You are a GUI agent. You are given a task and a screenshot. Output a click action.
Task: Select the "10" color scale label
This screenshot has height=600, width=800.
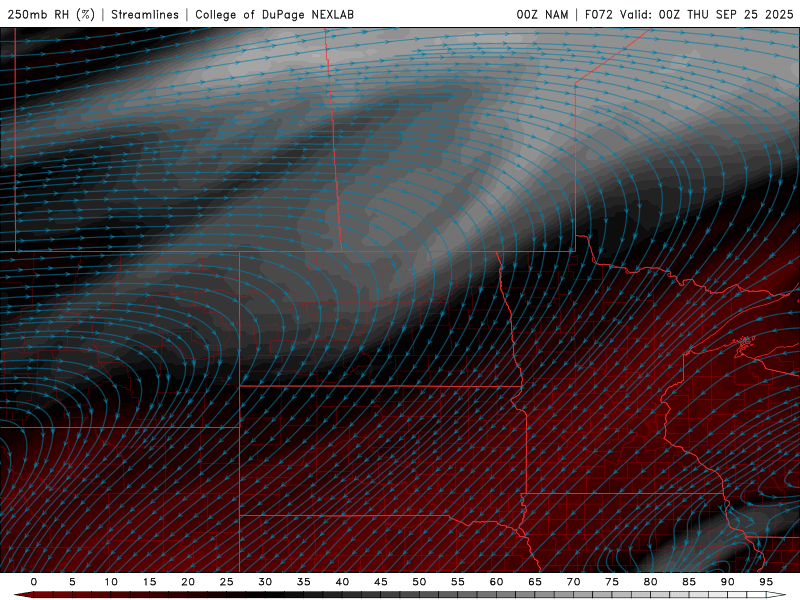click(x=111, y=582)
